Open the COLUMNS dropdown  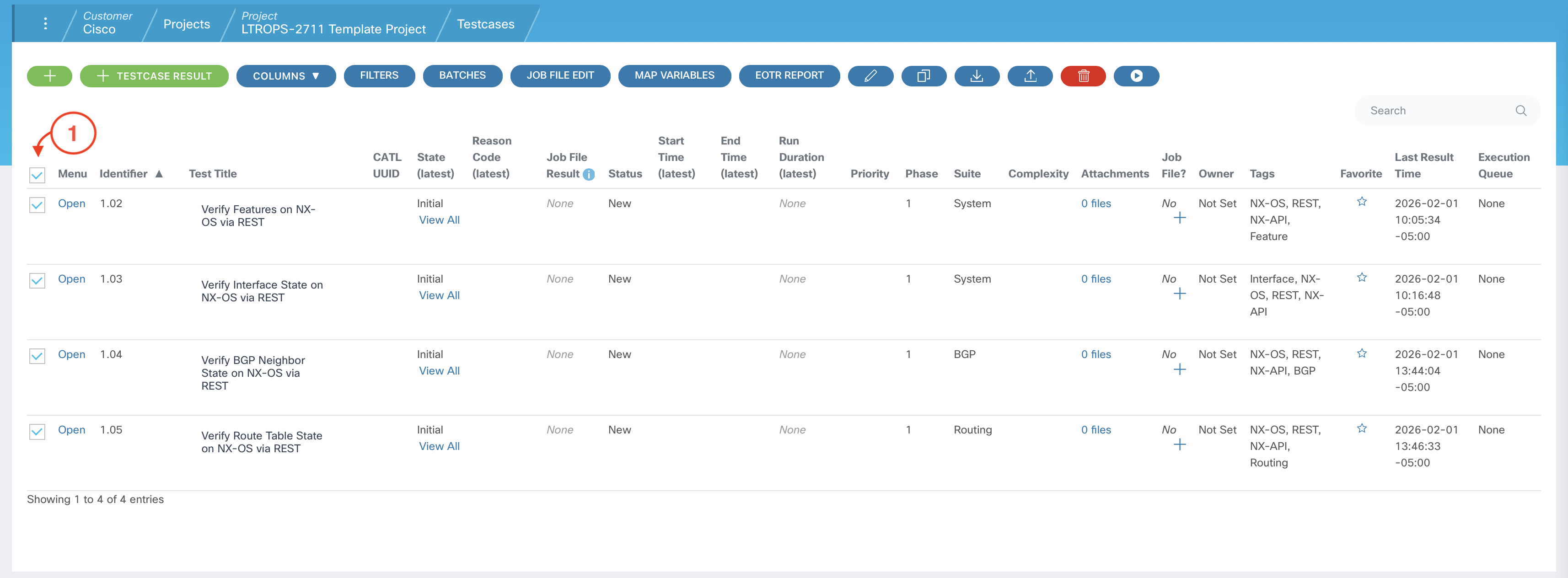[x=285, y=76]
